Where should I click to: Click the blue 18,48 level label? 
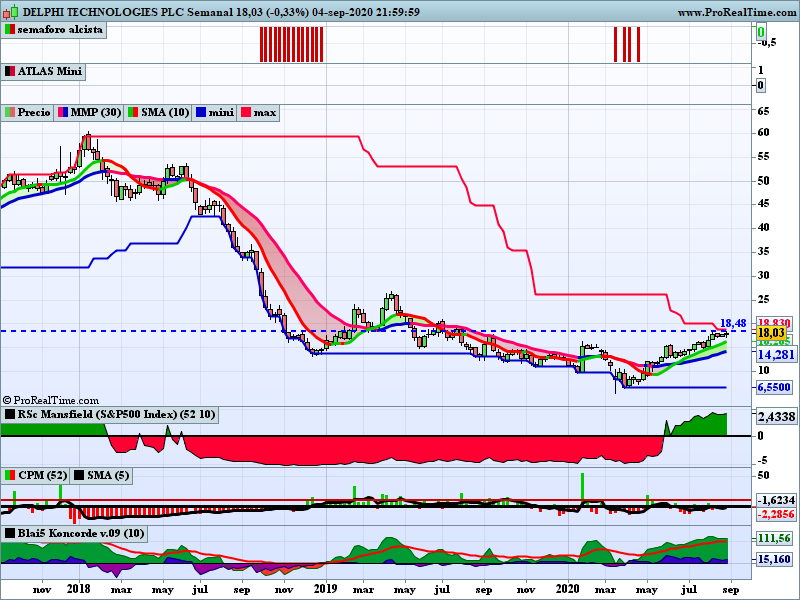tap(733, 323)
